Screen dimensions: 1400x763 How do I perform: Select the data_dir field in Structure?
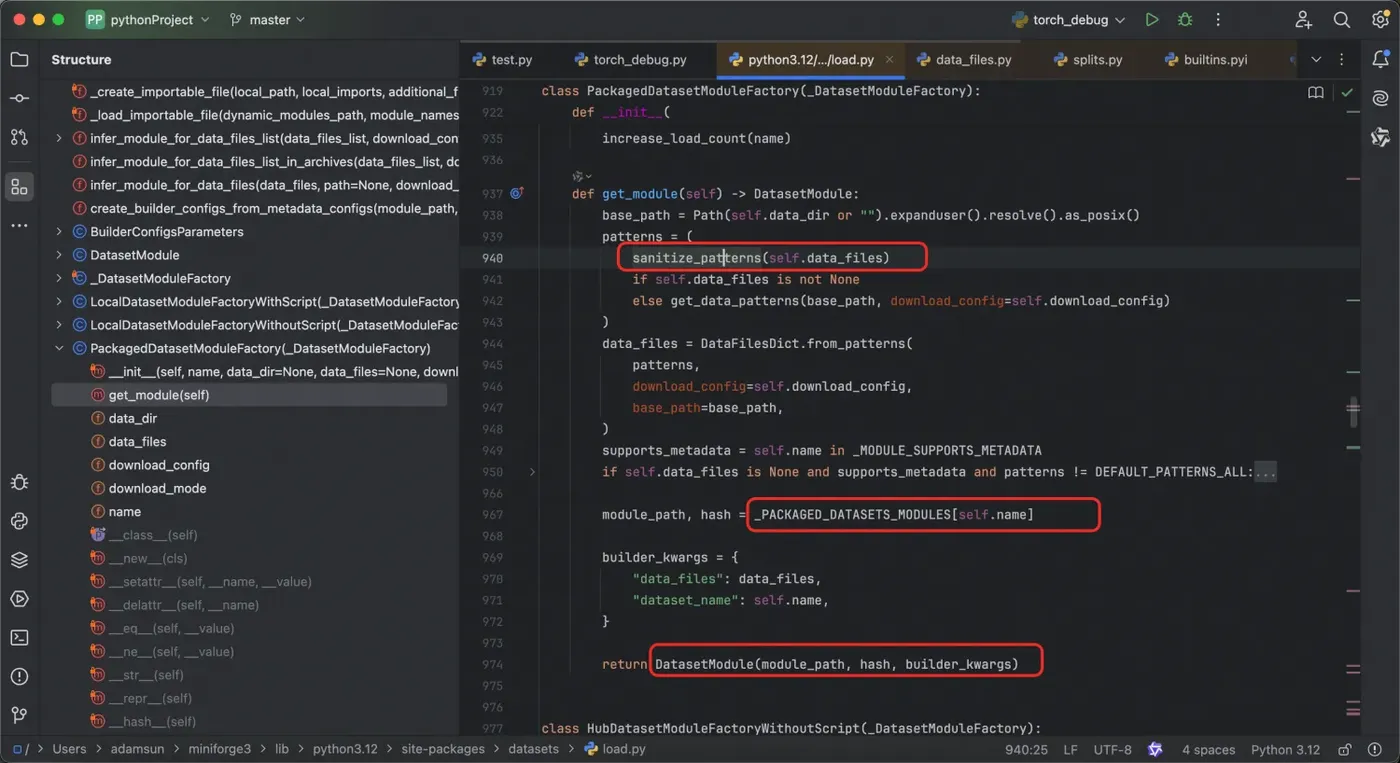133,418
